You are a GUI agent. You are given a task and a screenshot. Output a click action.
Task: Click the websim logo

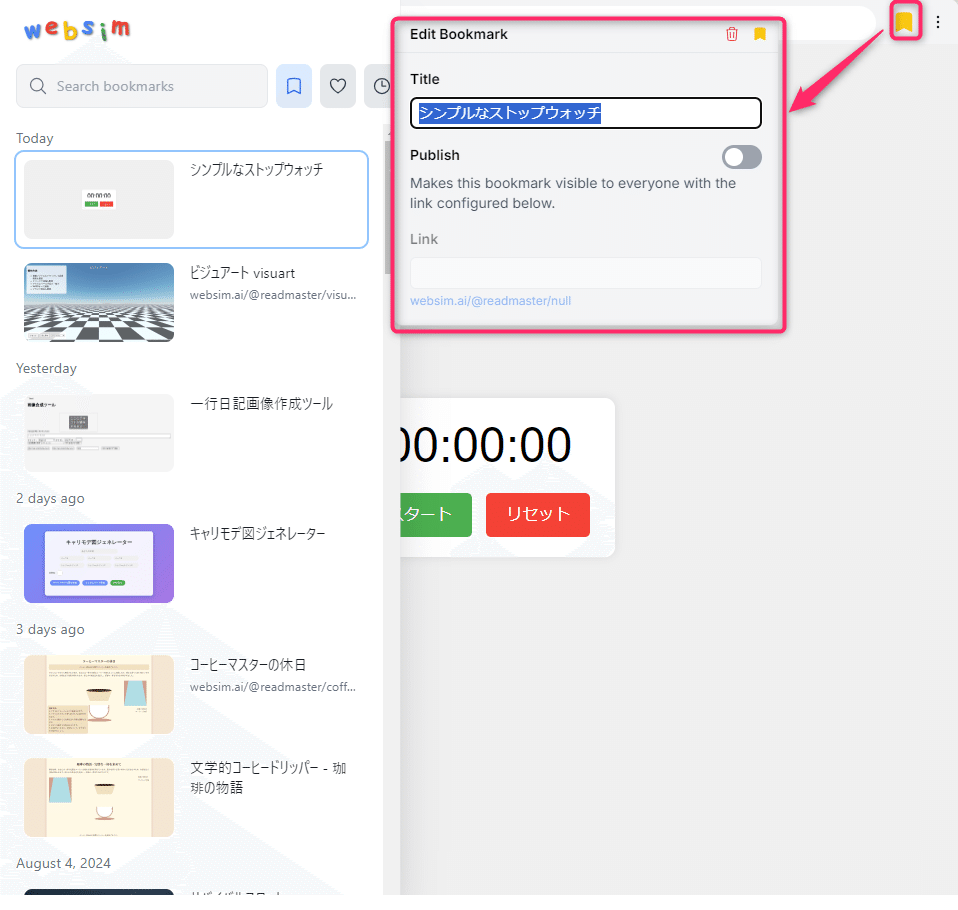pyautogui.click(x=77, y=29)
